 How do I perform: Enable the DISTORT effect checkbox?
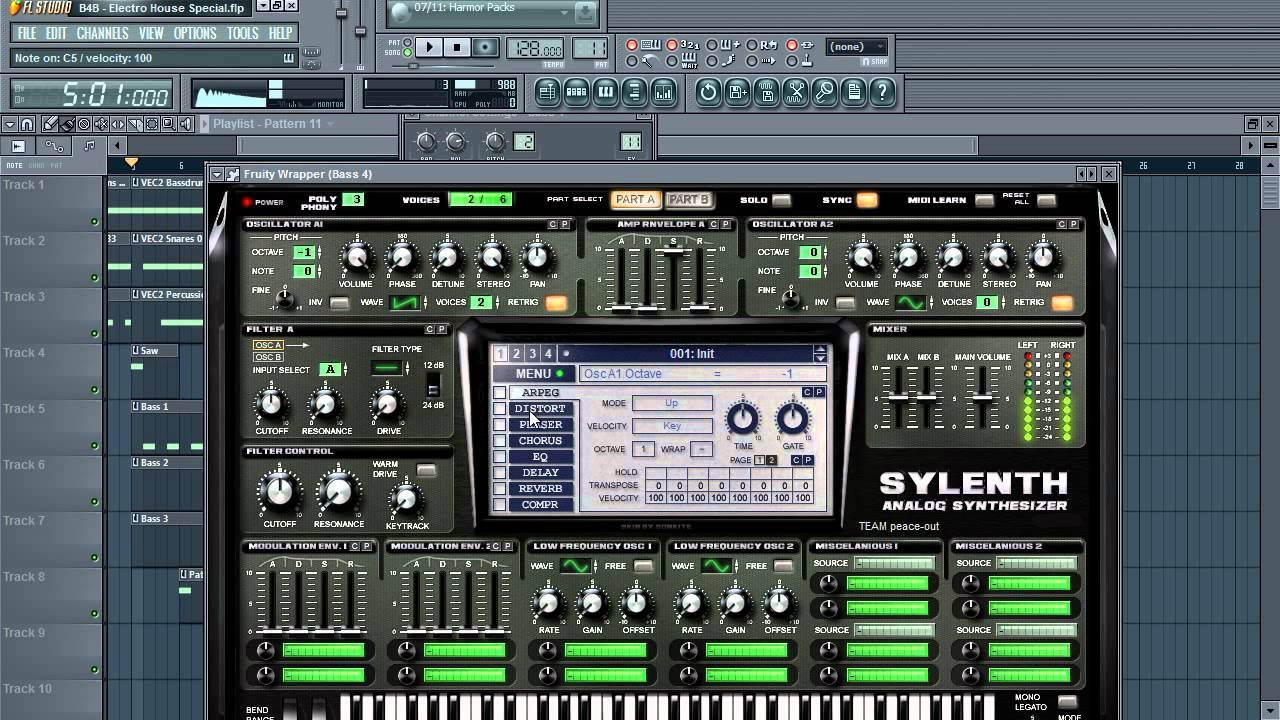[500, 409]
